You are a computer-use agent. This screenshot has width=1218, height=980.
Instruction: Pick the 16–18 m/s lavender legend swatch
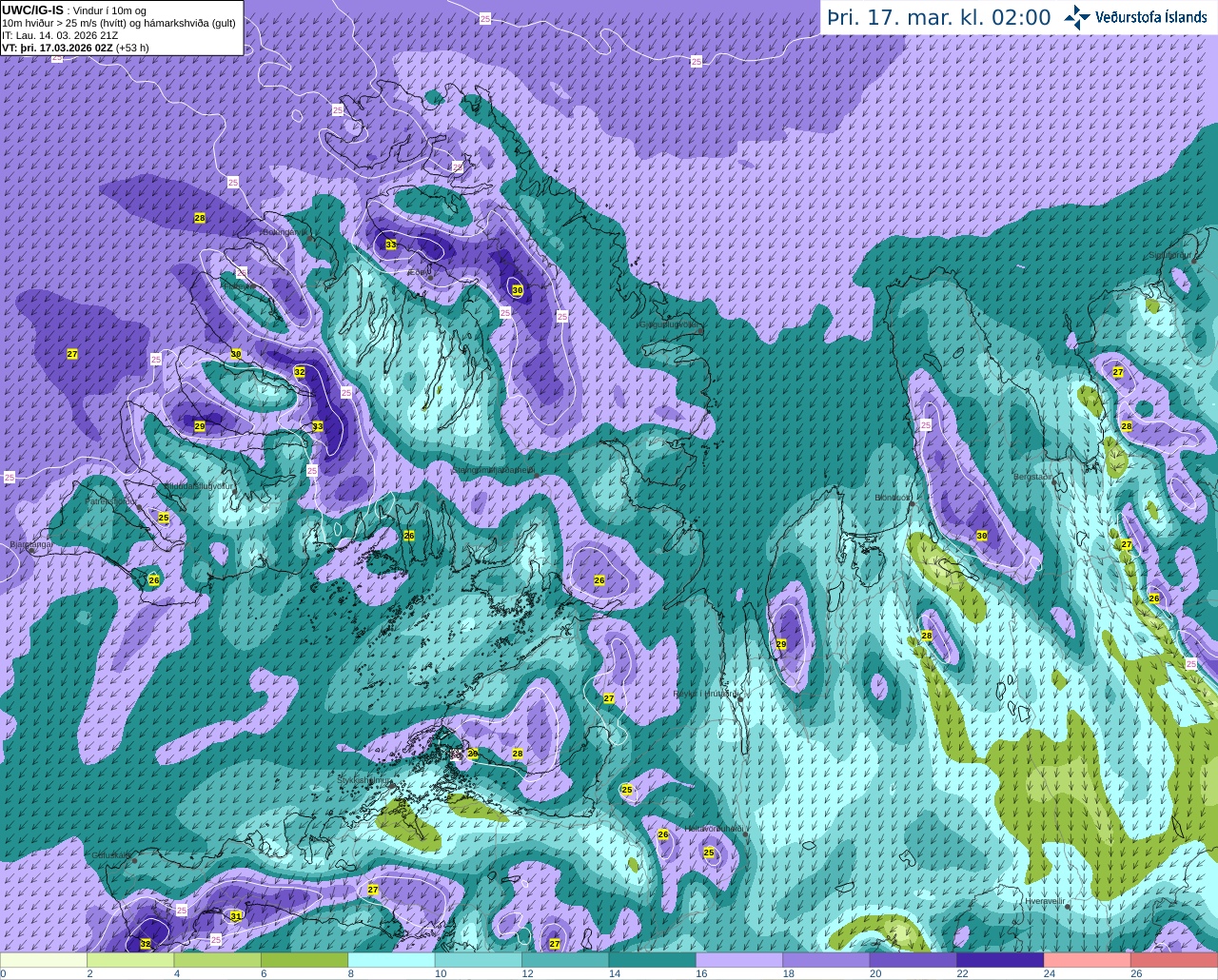739,960
